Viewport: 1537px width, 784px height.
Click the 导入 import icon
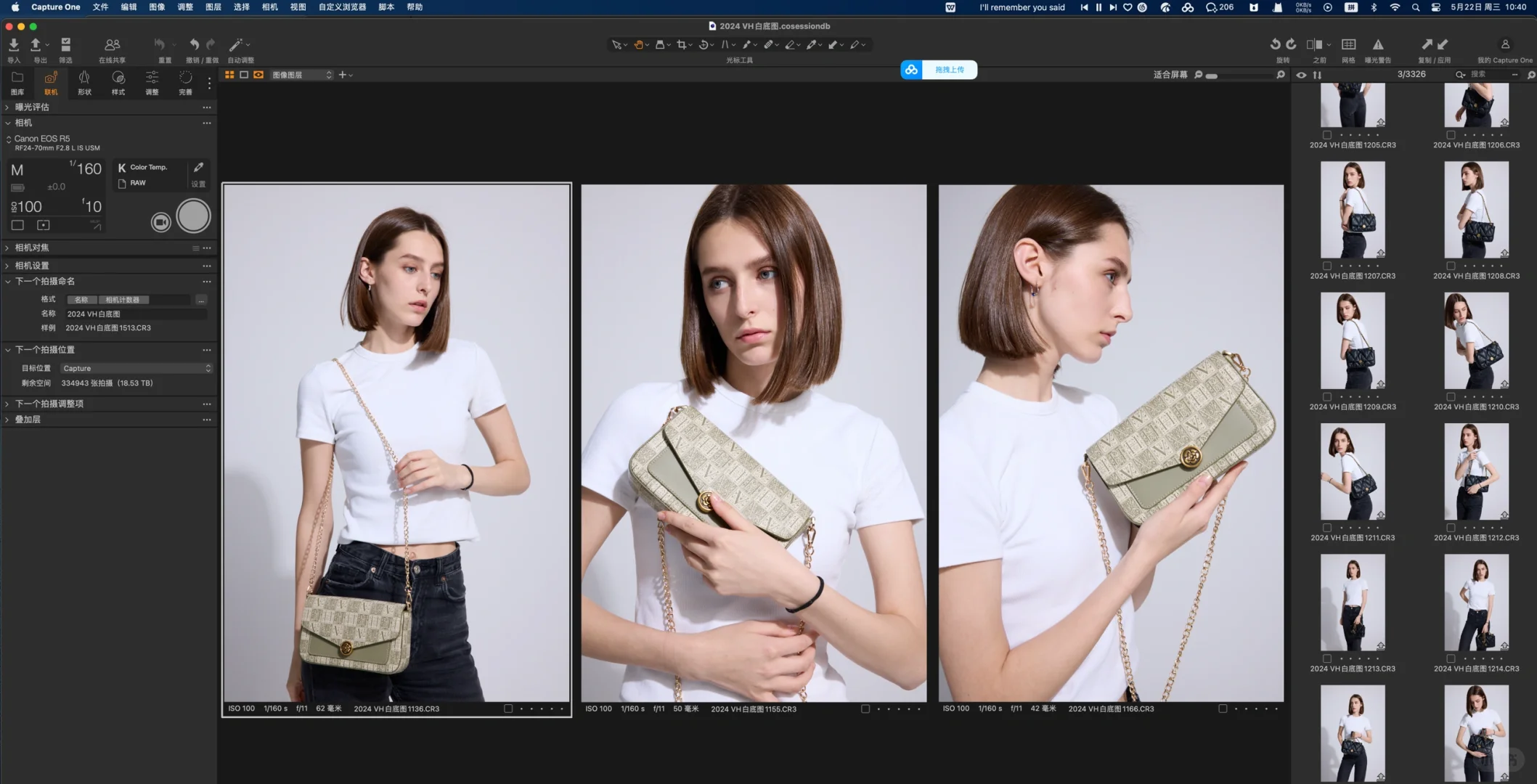tap(13, 45)
